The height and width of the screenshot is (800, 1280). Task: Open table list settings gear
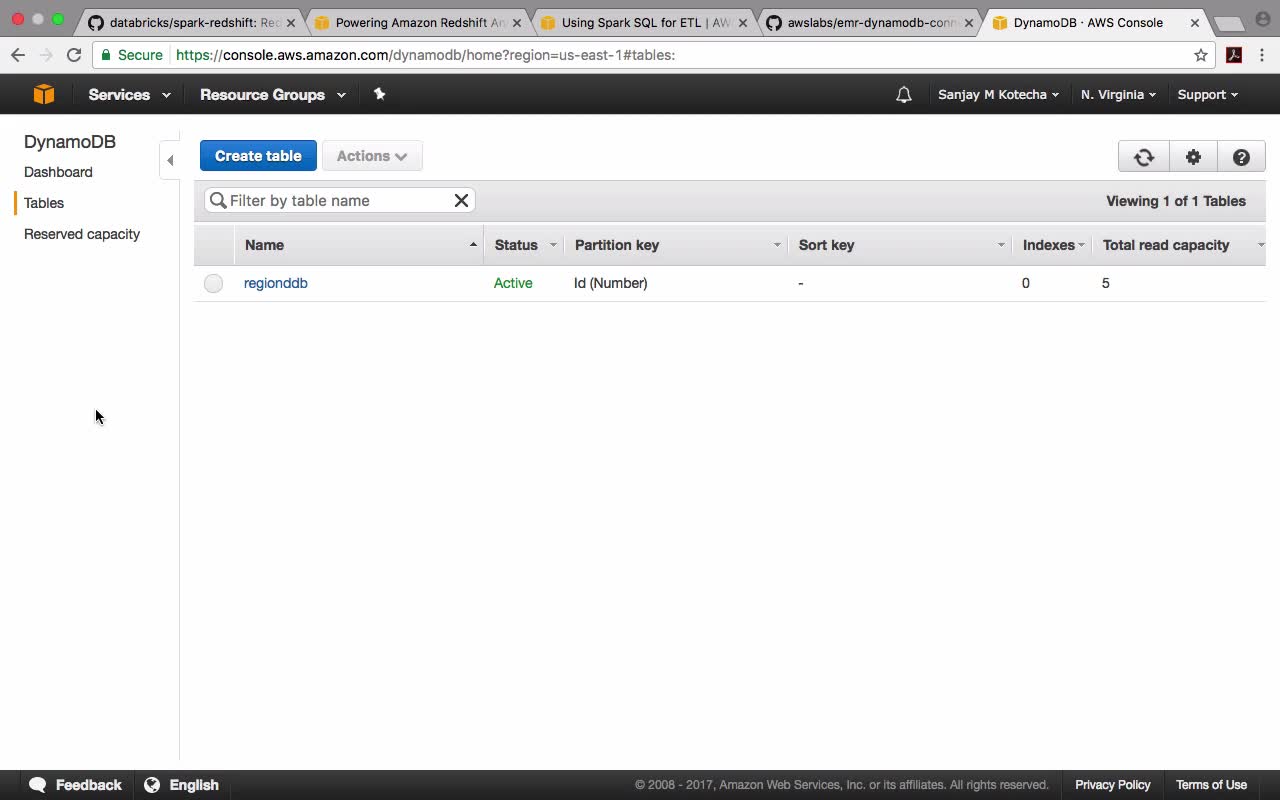pyautogui.click(x=1193, y=157)
